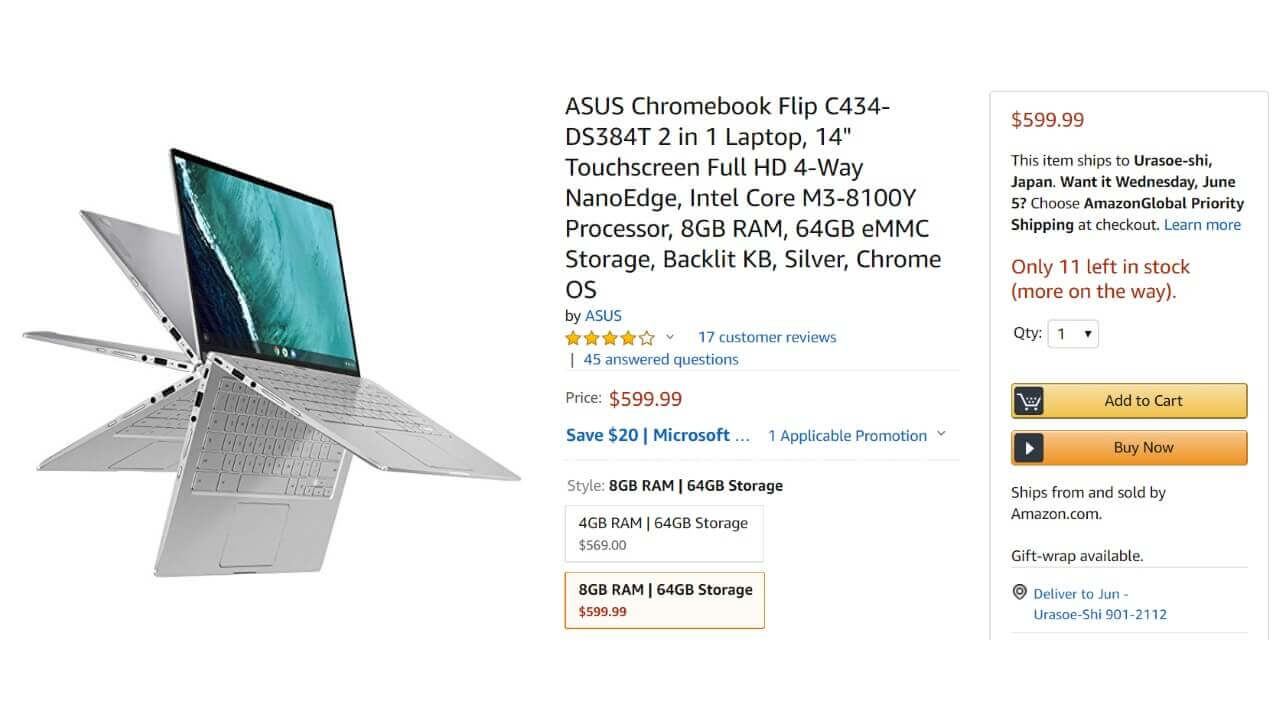Open the 17 customer reviews link
The width and height of the screenshot is (1280, 720).
click(767, 337)
